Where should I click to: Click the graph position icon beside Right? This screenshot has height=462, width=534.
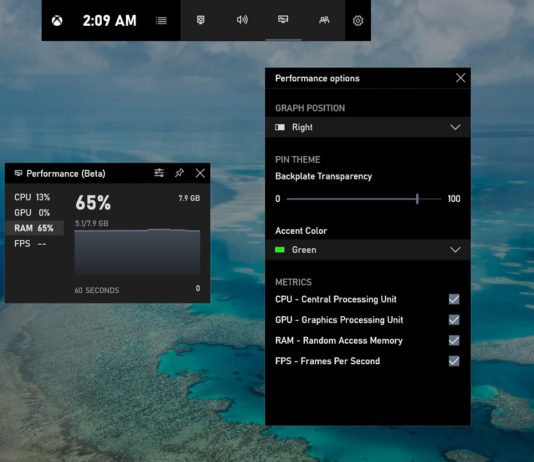[280, 127]
